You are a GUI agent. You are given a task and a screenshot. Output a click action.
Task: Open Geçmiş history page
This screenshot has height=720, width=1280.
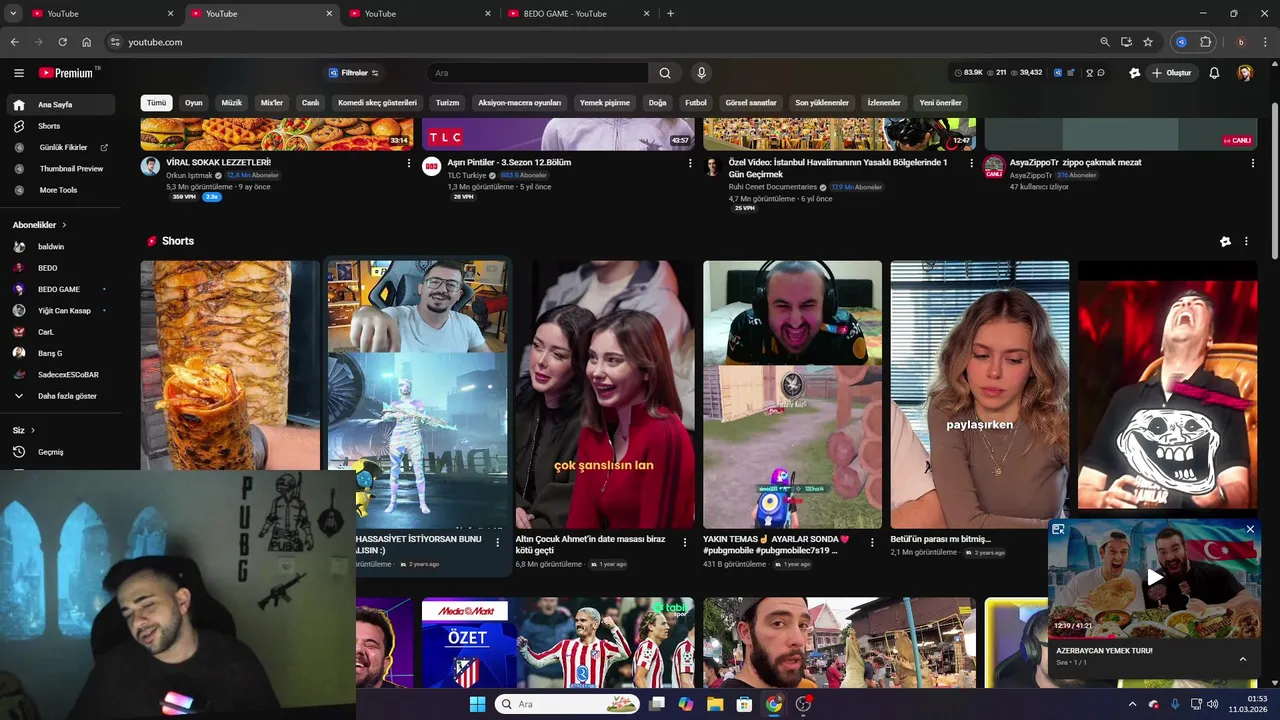(x=60, y=452)
